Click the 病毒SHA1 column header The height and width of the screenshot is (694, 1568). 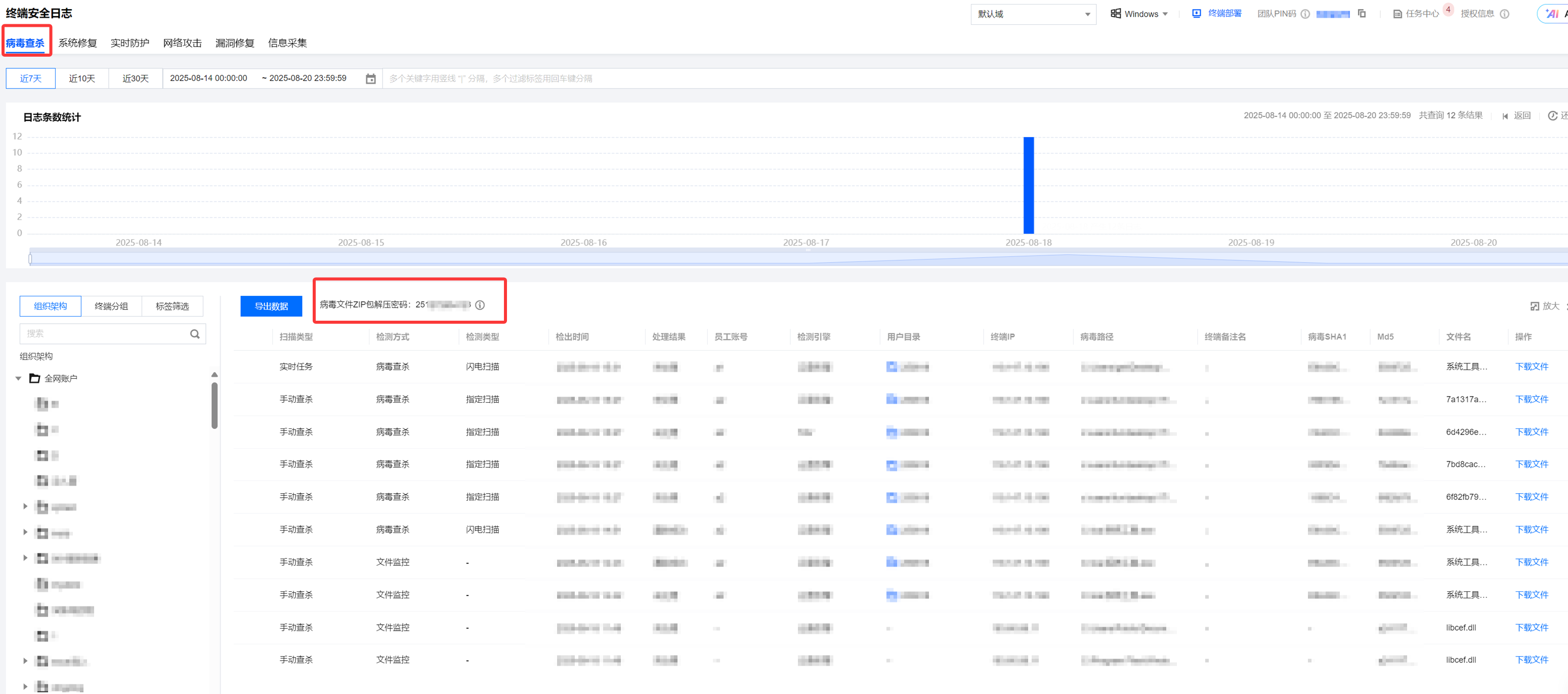(x=1327, y=337)
